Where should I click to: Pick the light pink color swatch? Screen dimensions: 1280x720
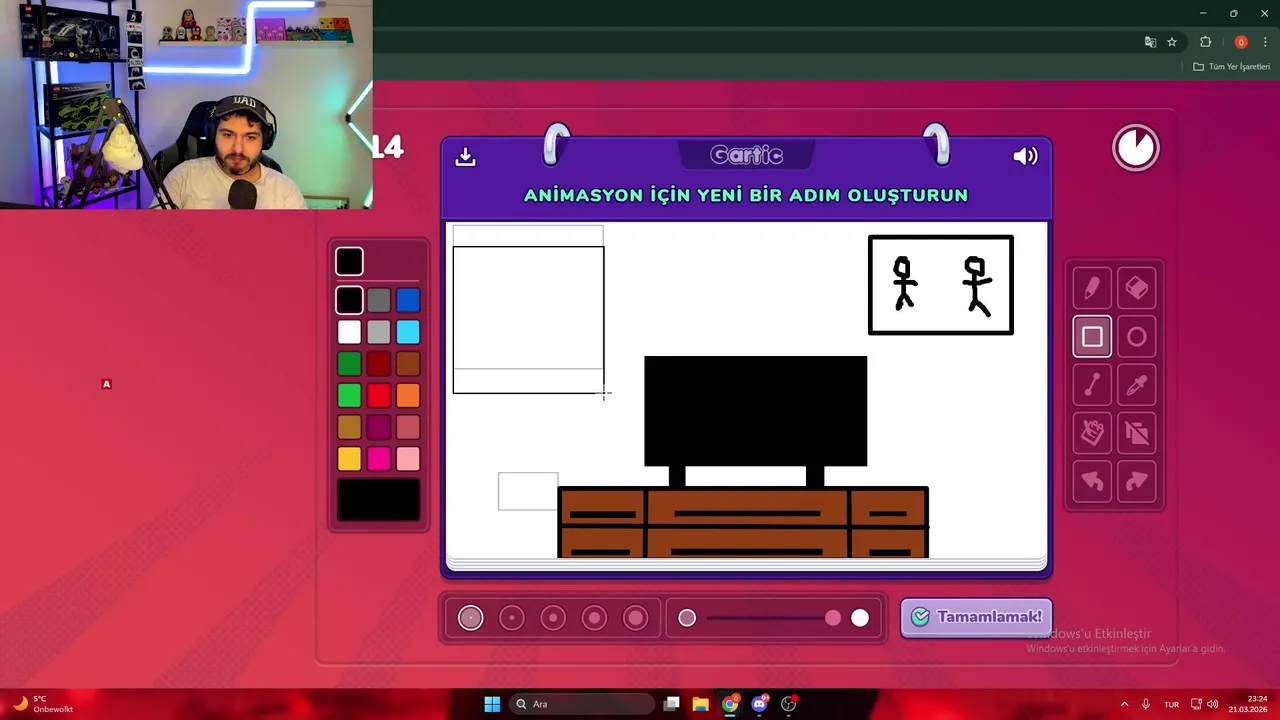click(x=408, y=459)
